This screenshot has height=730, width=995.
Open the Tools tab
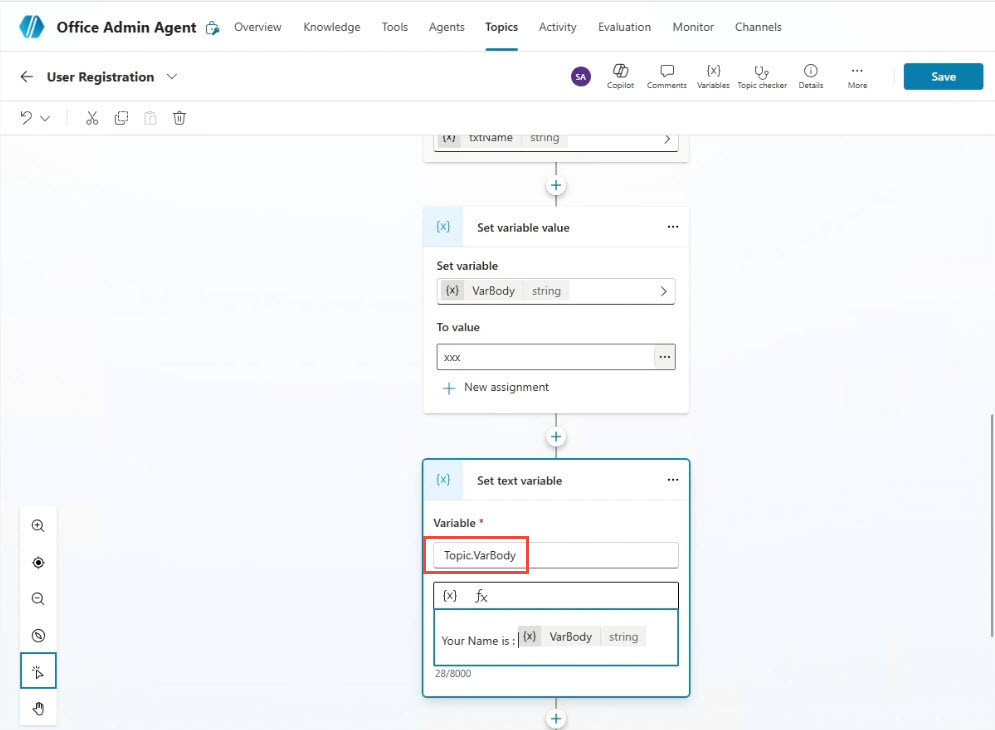395,27
